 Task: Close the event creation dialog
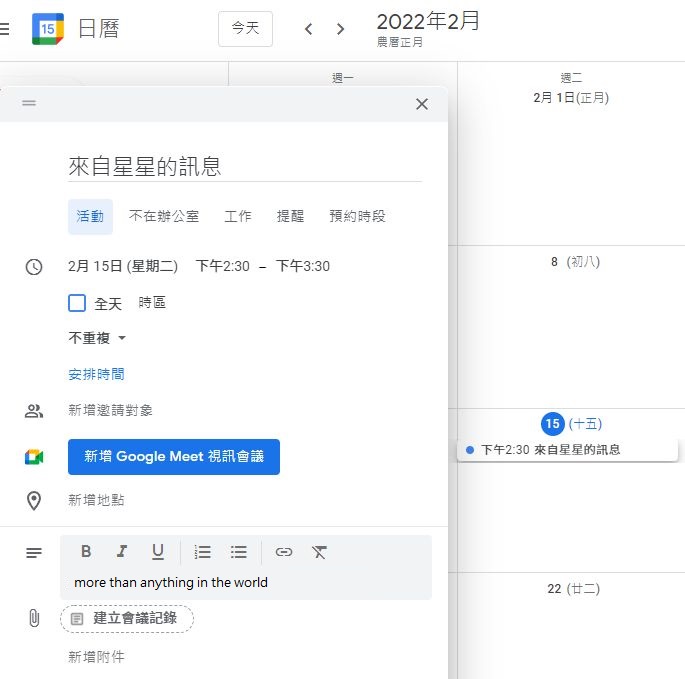pyautogui.click(x=422, y=104)
